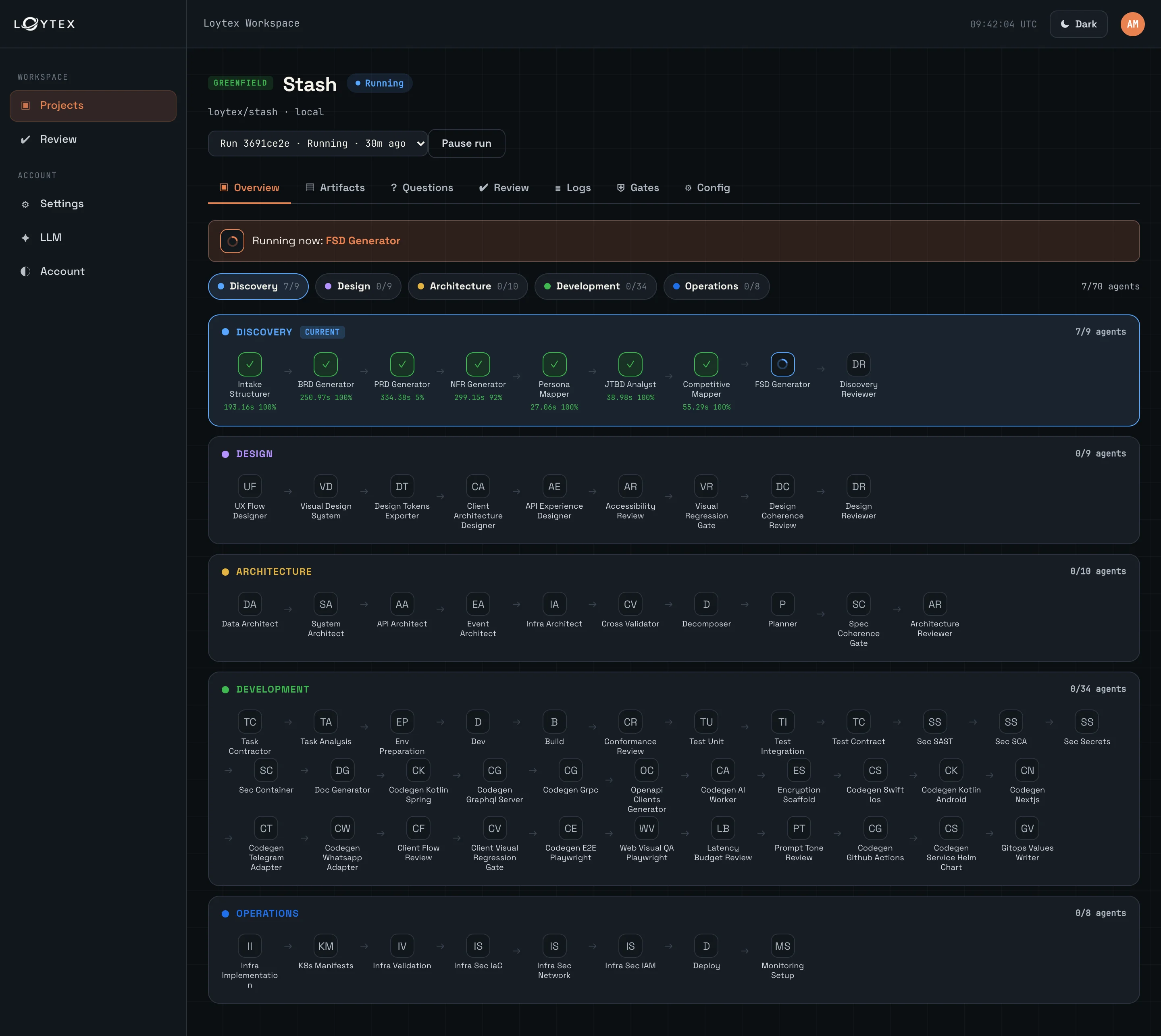Click the running FSD Generator spinner node
Image resolution: width=1161 pixels, height=1036 pixels.
pos(782,364)
